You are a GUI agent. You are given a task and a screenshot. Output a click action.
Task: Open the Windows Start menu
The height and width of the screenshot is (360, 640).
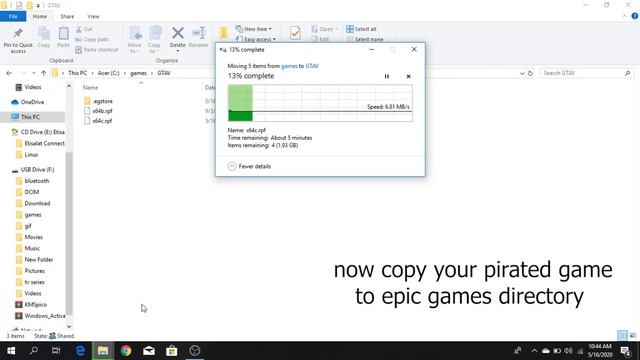pos(11,351)
